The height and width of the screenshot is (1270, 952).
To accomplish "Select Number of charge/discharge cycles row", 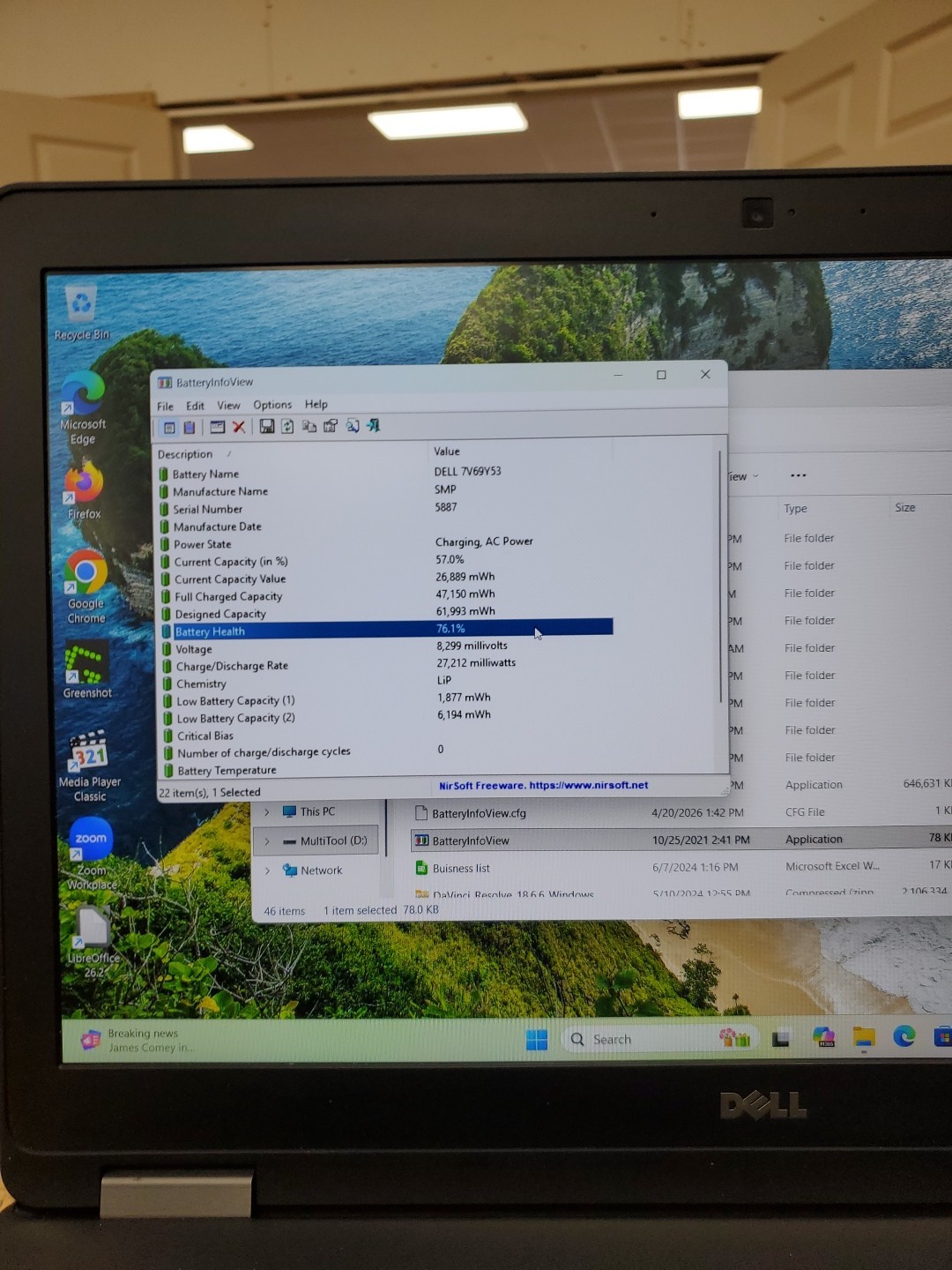I will pos(386,751).
